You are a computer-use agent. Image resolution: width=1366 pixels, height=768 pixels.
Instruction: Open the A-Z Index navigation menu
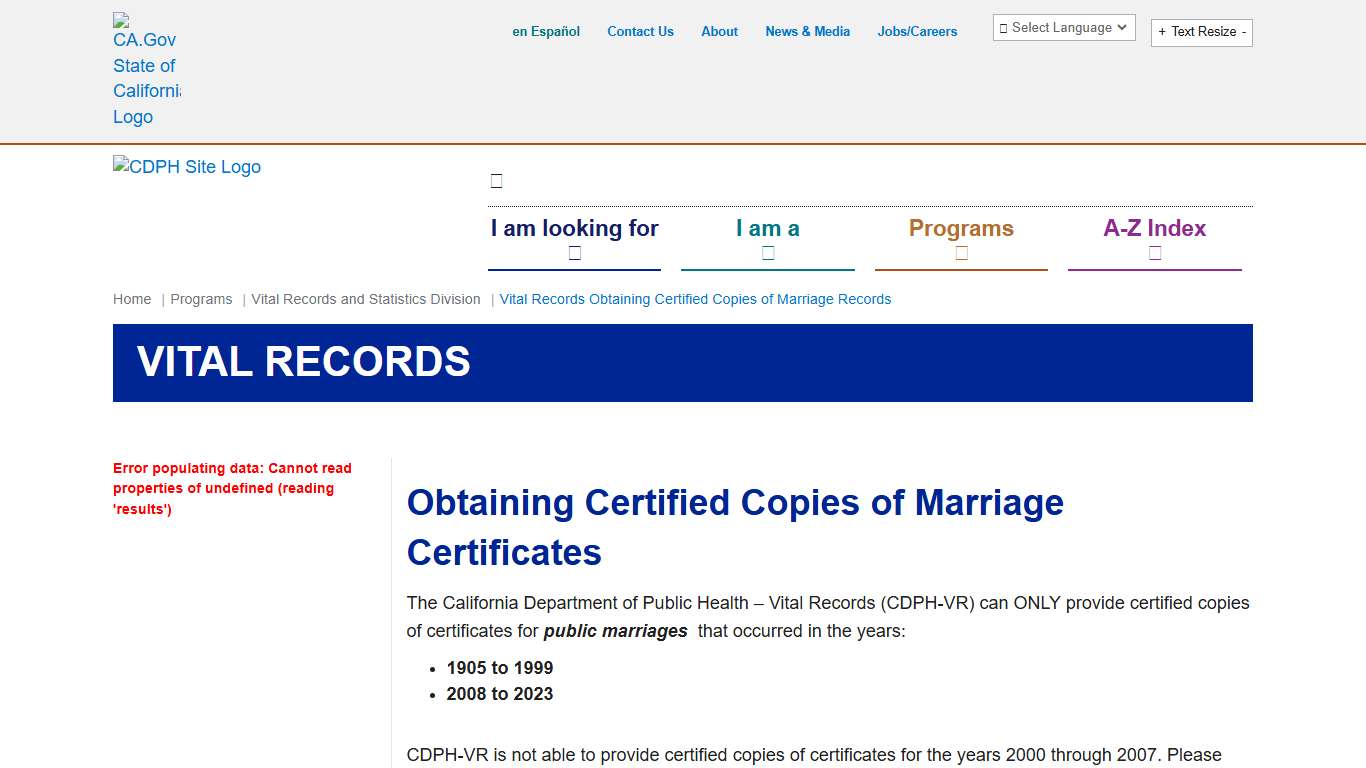tap(1154, 228)
